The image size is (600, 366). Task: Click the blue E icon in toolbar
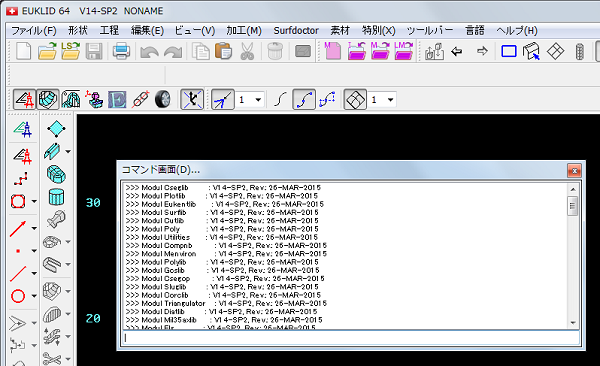point(117,100)
